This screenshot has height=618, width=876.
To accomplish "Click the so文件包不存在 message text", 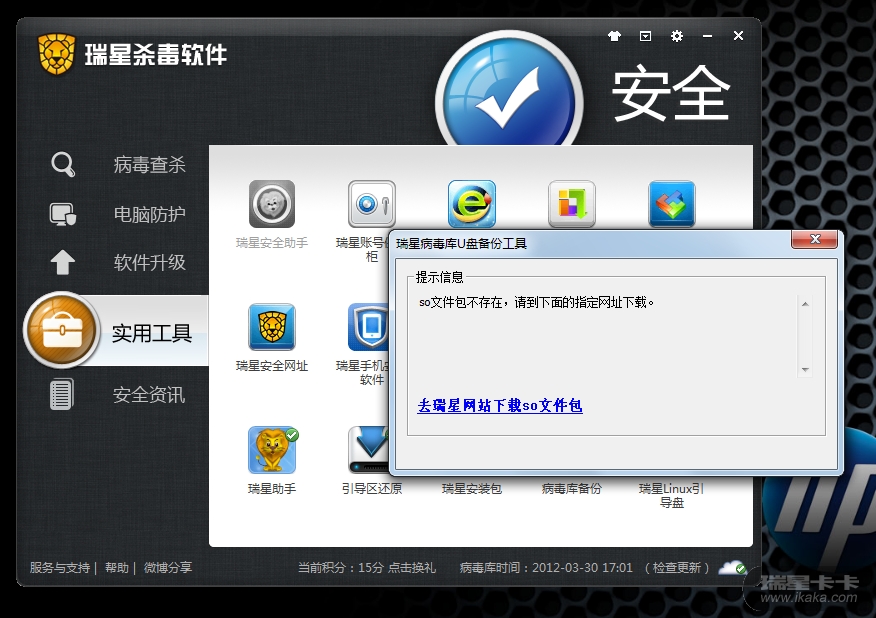I will (536, 303).
